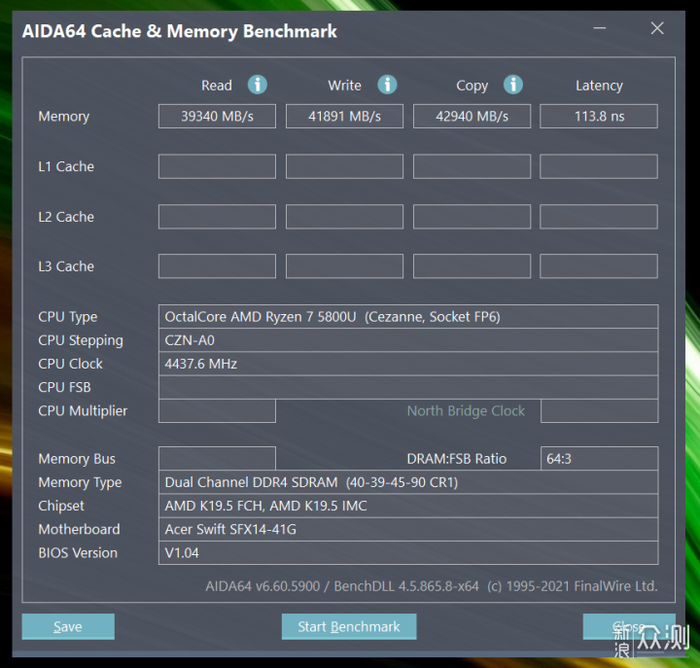
Task: Click the North Bridge Clock field
Action: [x=599, y=411]
